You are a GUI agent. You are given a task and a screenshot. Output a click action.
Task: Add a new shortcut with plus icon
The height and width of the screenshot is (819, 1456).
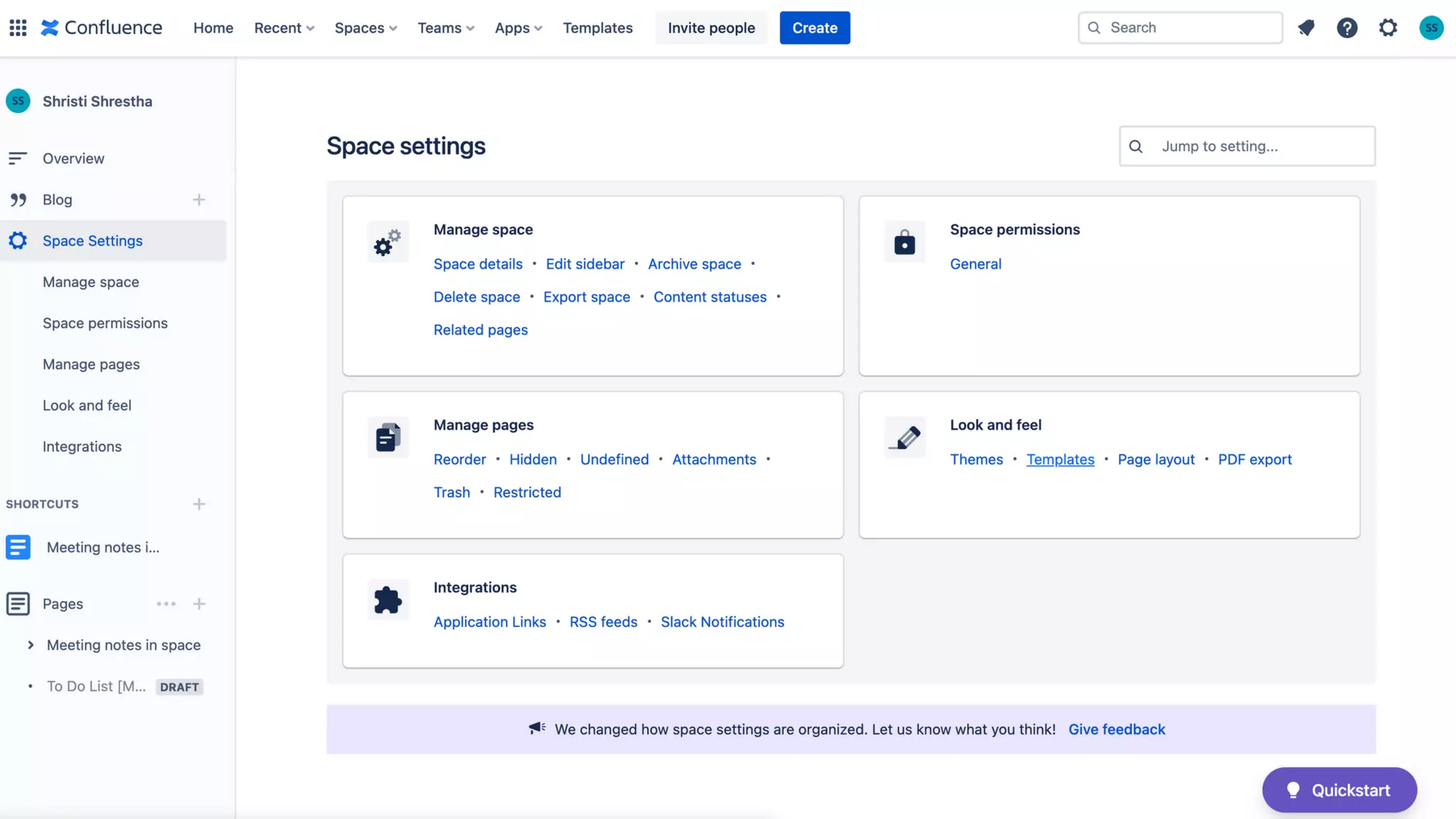tap(199, 504)
